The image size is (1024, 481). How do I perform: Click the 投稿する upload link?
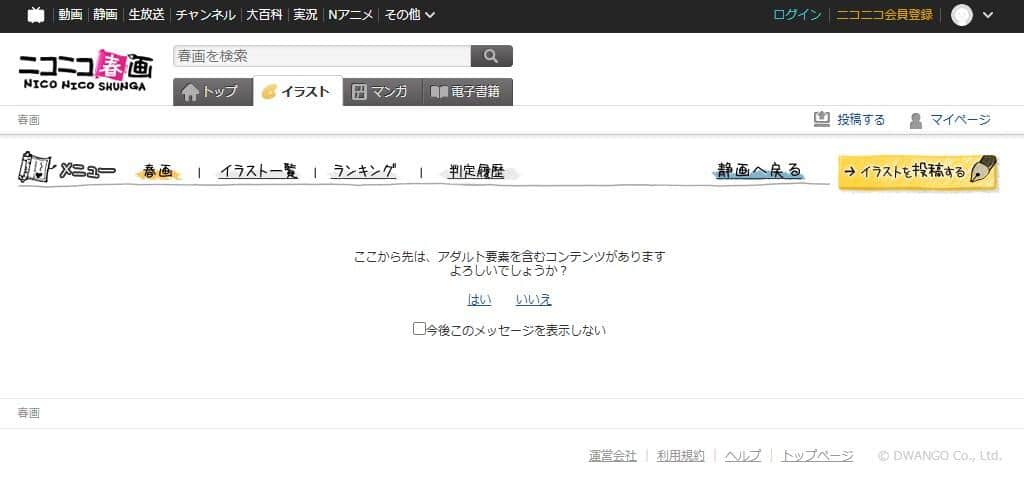[x=849, y=119]
